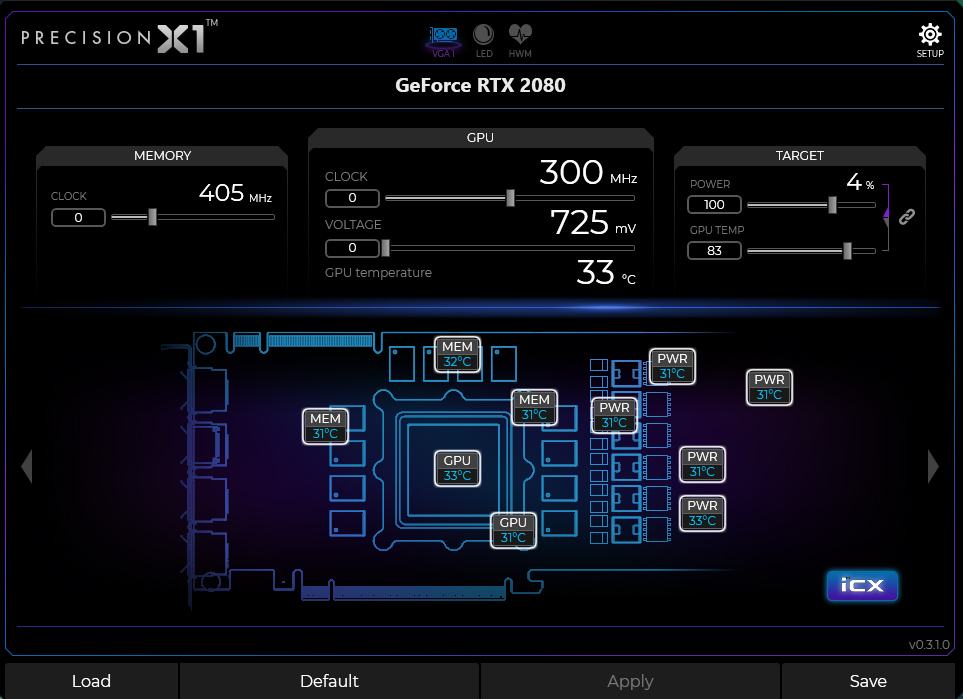Open the HWM hardware monitor icon
Image resolution: width=963 pixels, height=699 pixels.
[520, 41]
